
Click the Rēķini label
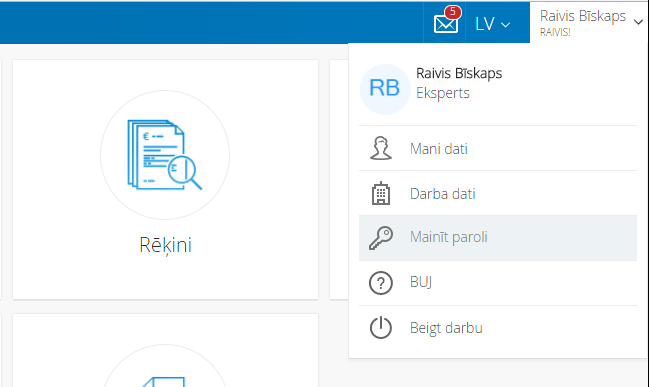166,245
